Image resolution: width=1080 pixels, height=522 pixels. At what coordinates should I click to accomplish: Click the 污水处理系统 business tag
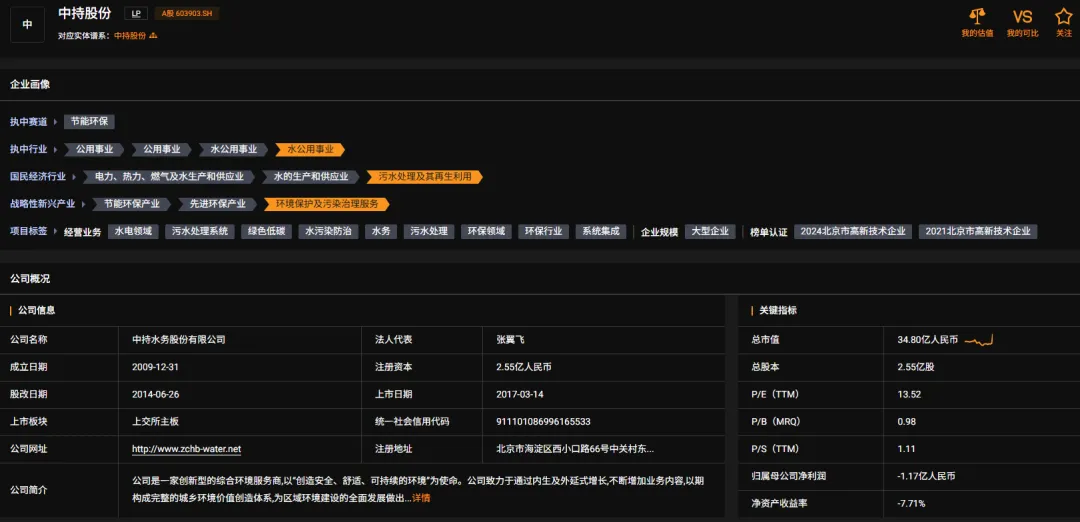[x=200, y=232]
